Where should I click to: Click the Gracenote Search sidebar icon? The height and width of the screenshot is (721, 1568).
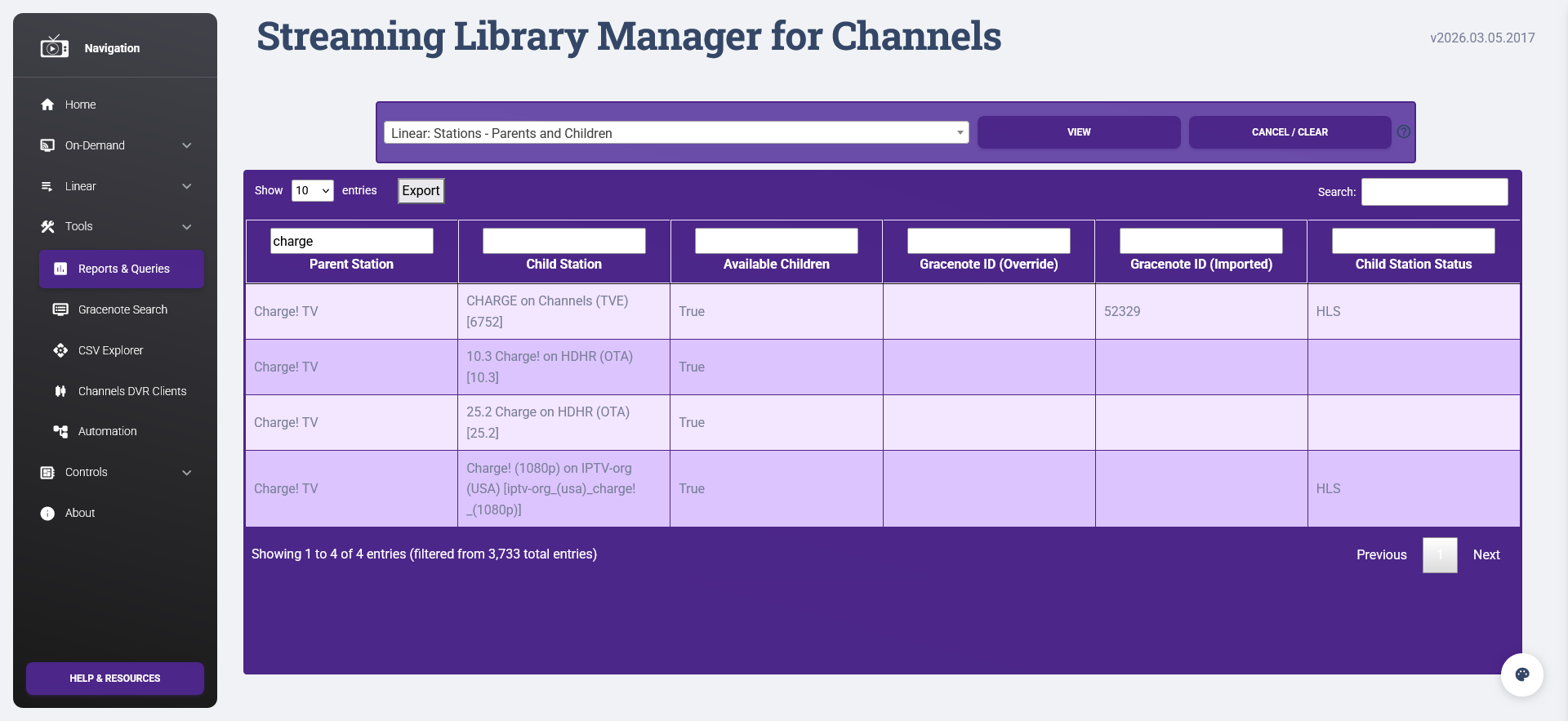[x=60, y=309]
